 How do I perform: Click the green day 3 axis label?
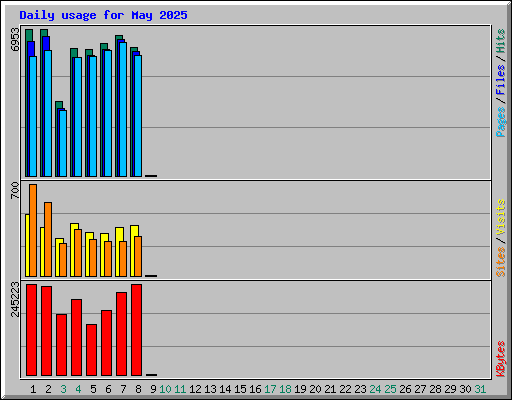pos(63,389)
